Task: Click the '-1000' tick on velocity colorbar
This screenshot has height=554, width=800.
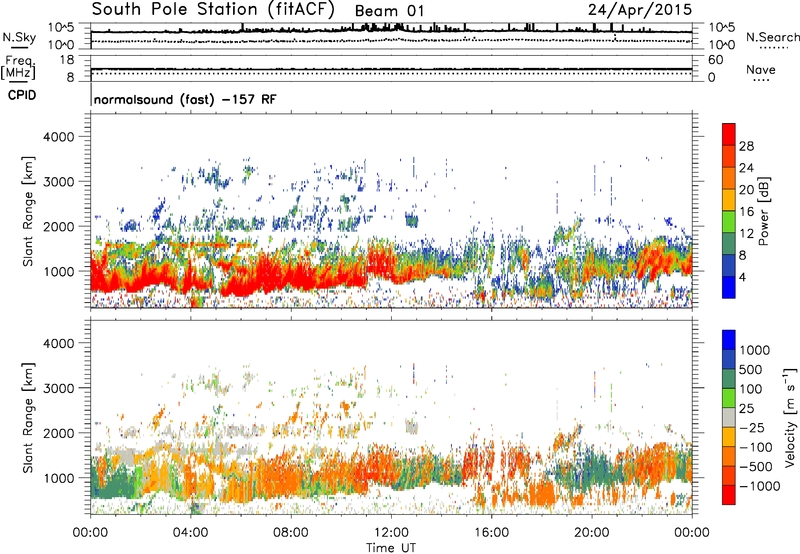Action: point(760,486)
